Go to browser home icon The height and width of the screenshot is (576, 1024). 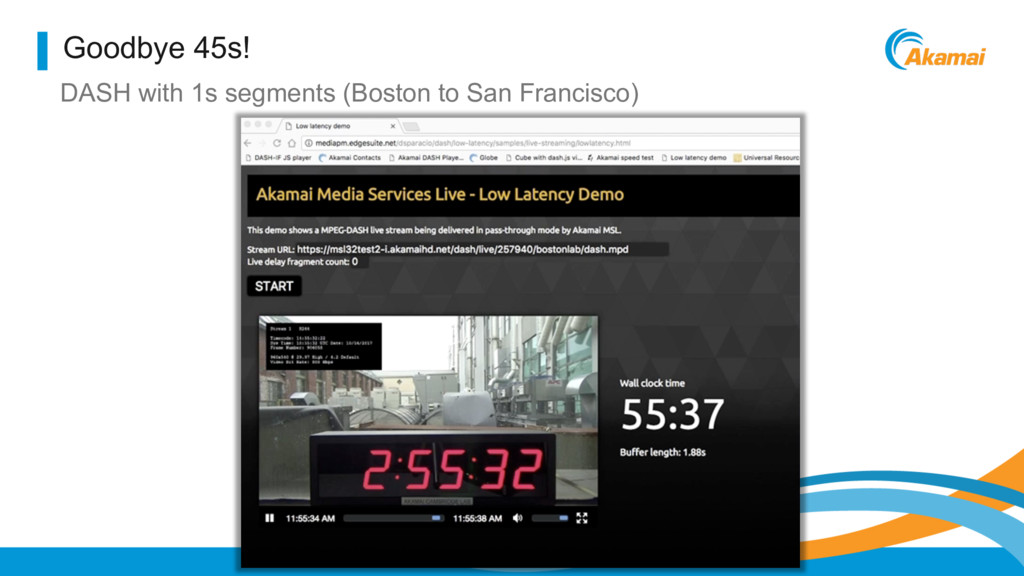tap(292, 143)
